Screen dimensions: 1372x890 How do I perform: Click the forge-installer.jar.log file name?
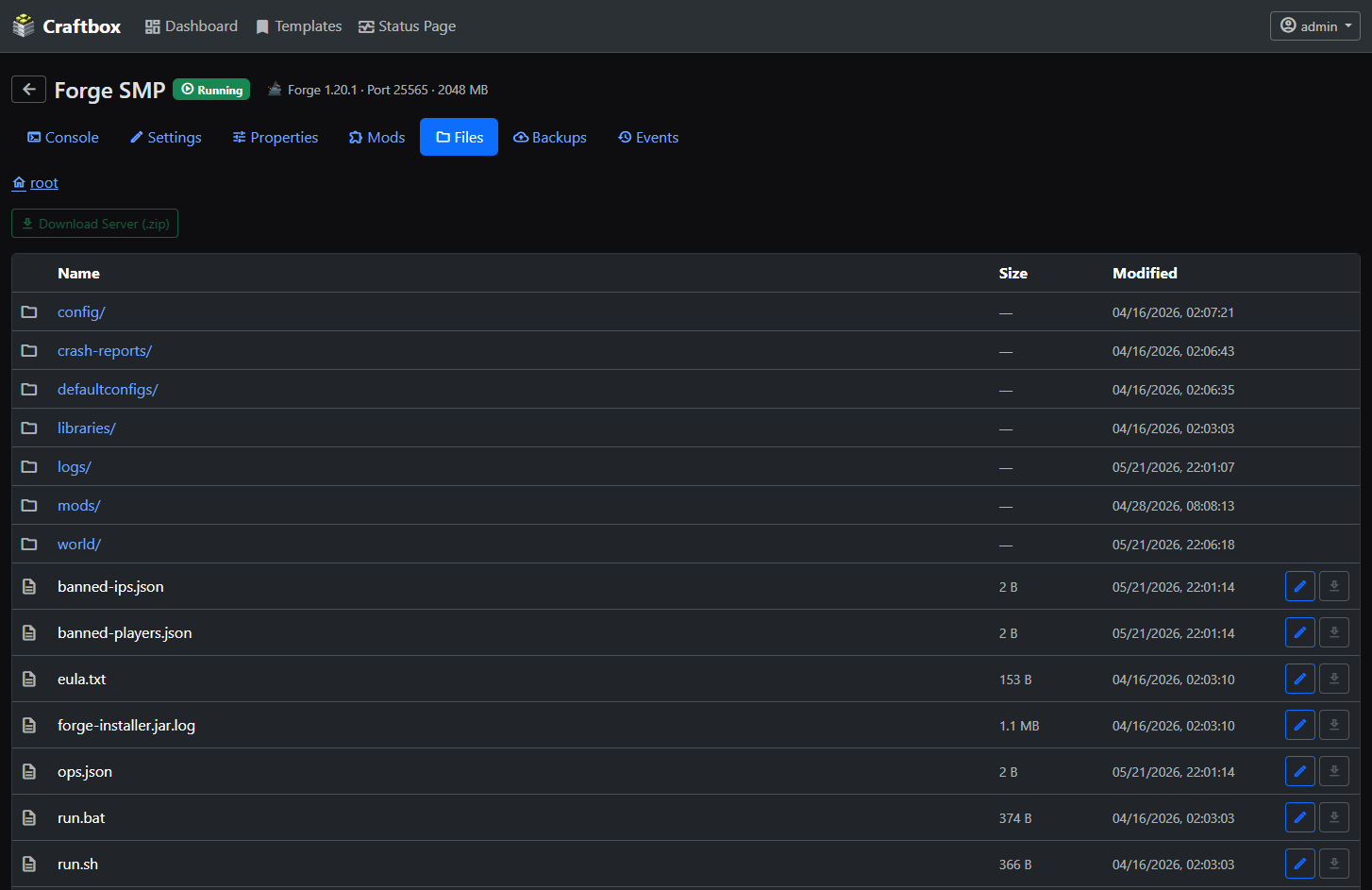126,725
